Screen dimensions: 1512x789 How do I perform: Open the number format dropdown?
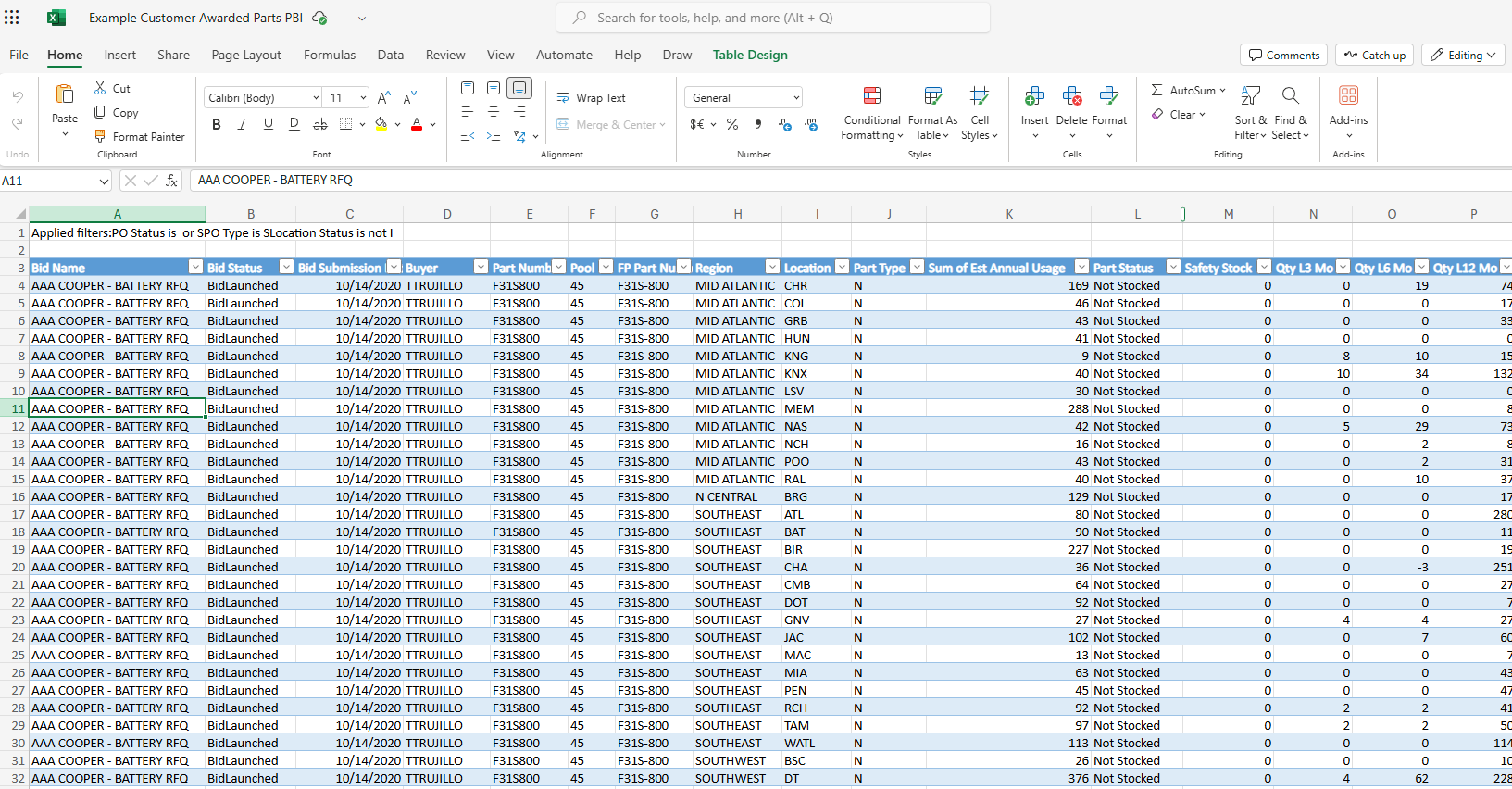click(x=796, y=97)
